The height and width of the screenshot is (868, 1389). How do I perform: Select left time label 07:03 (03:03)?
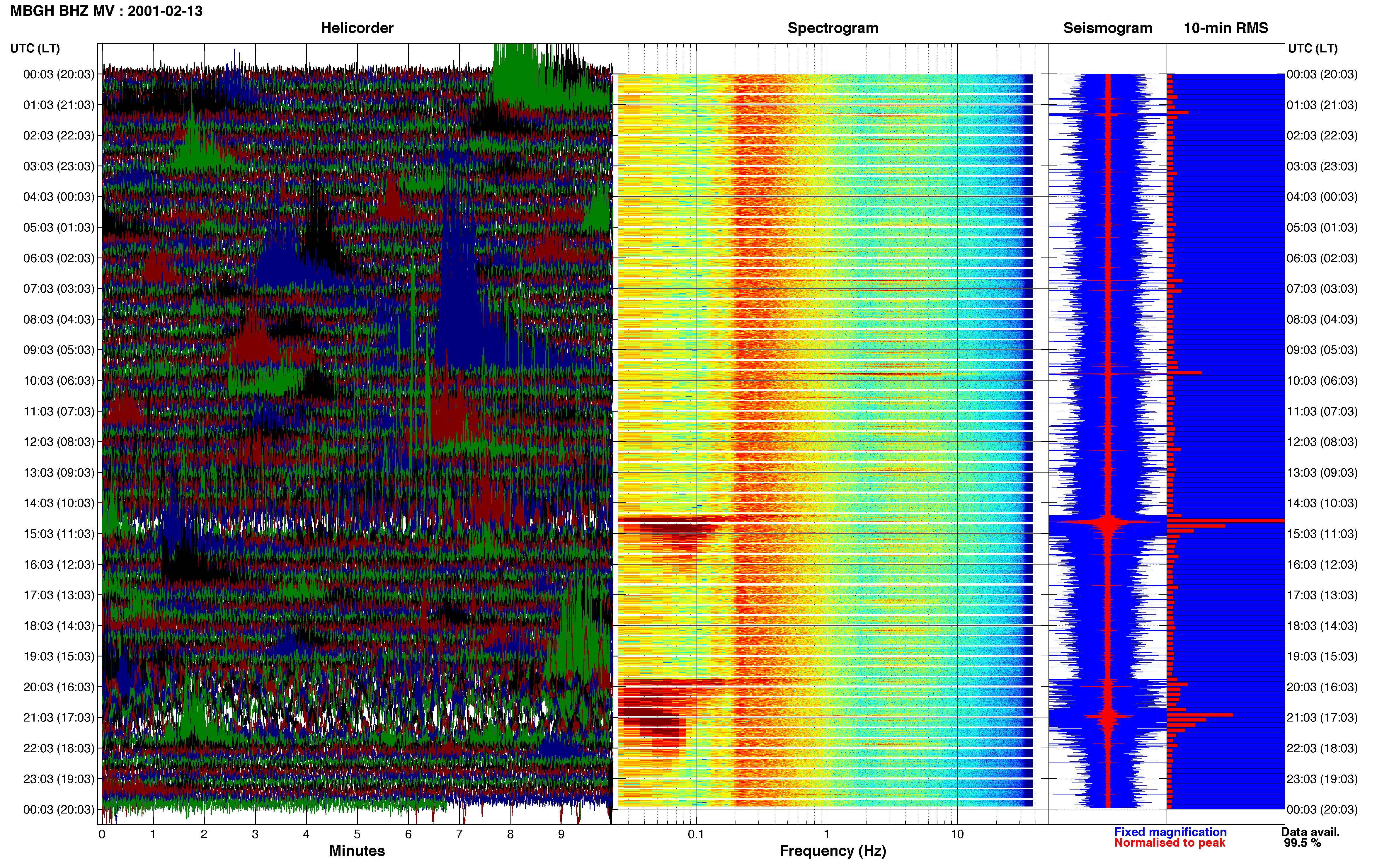[x=59, y=289]
